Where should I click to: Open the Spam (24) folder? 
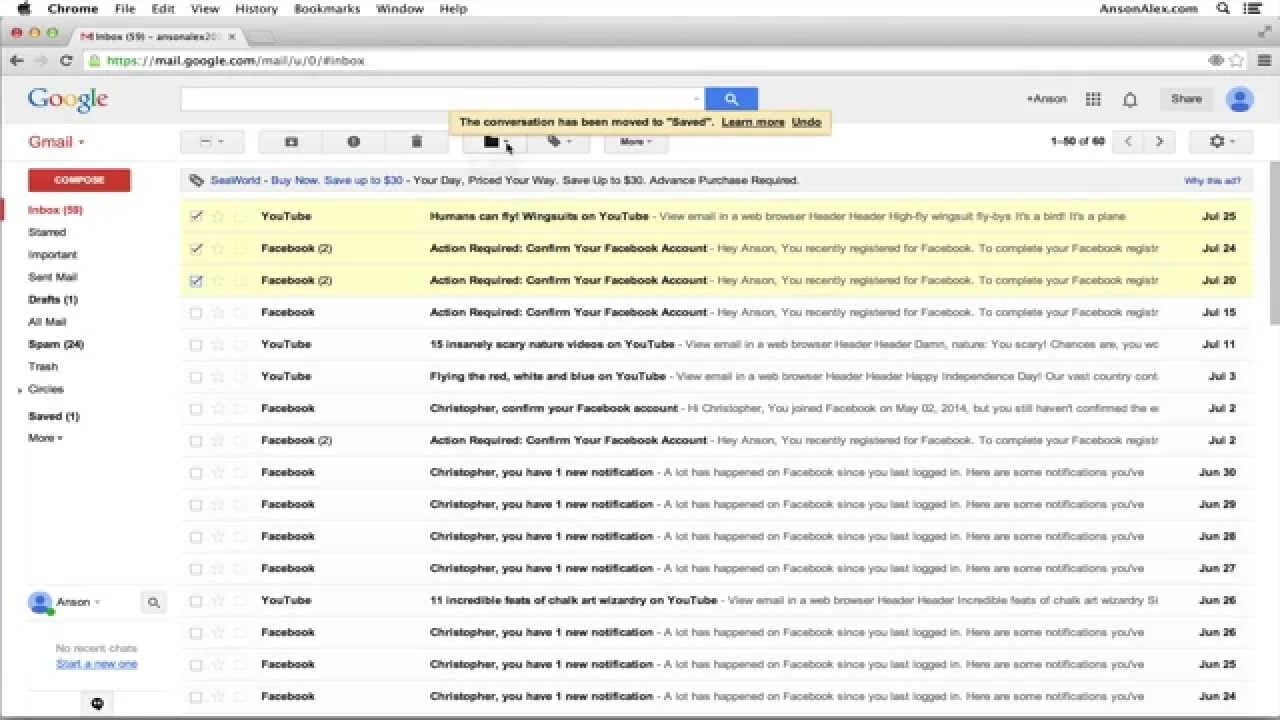(56, 344)
